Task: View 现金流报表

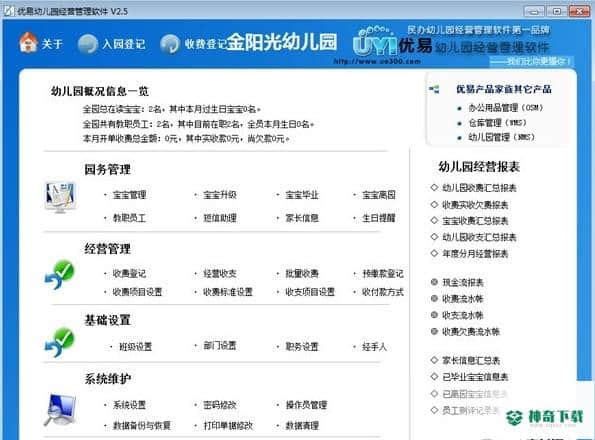Action: (463, 282)
